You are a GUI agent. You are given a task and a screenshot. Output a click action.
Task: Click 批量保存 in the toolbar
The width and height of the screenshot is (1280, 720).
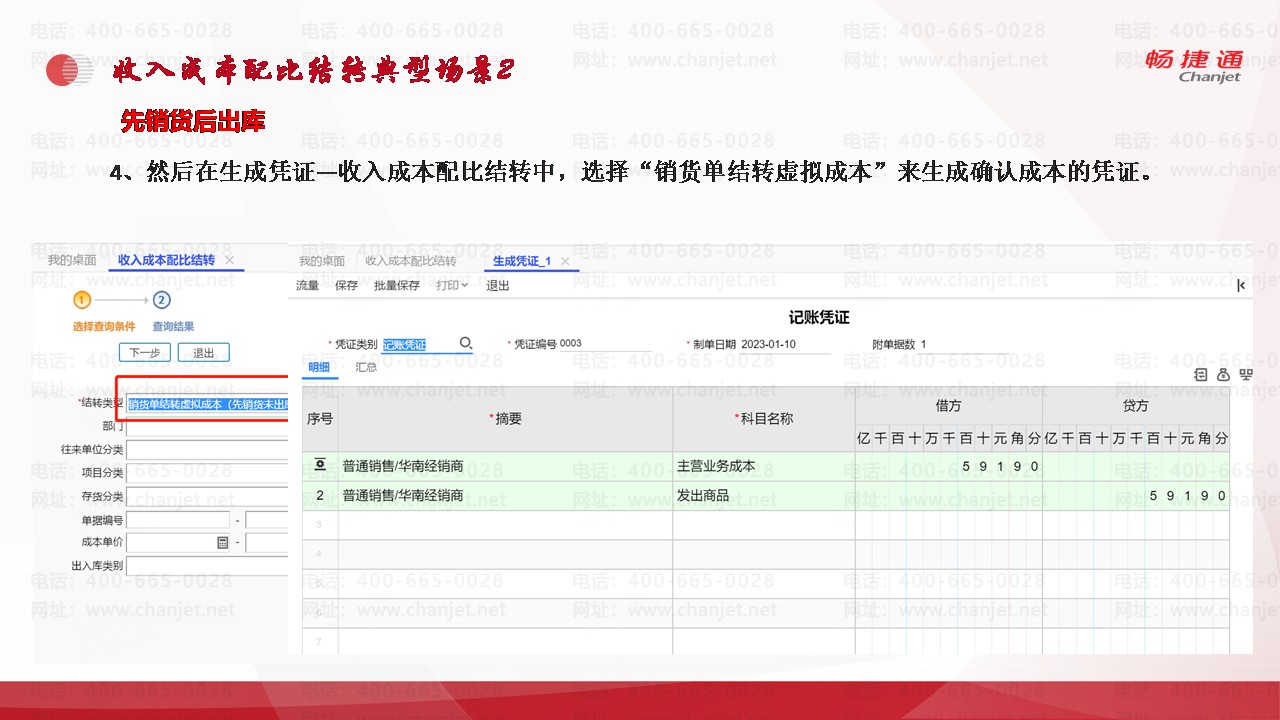pyautogui.click(x=396, y=286)
